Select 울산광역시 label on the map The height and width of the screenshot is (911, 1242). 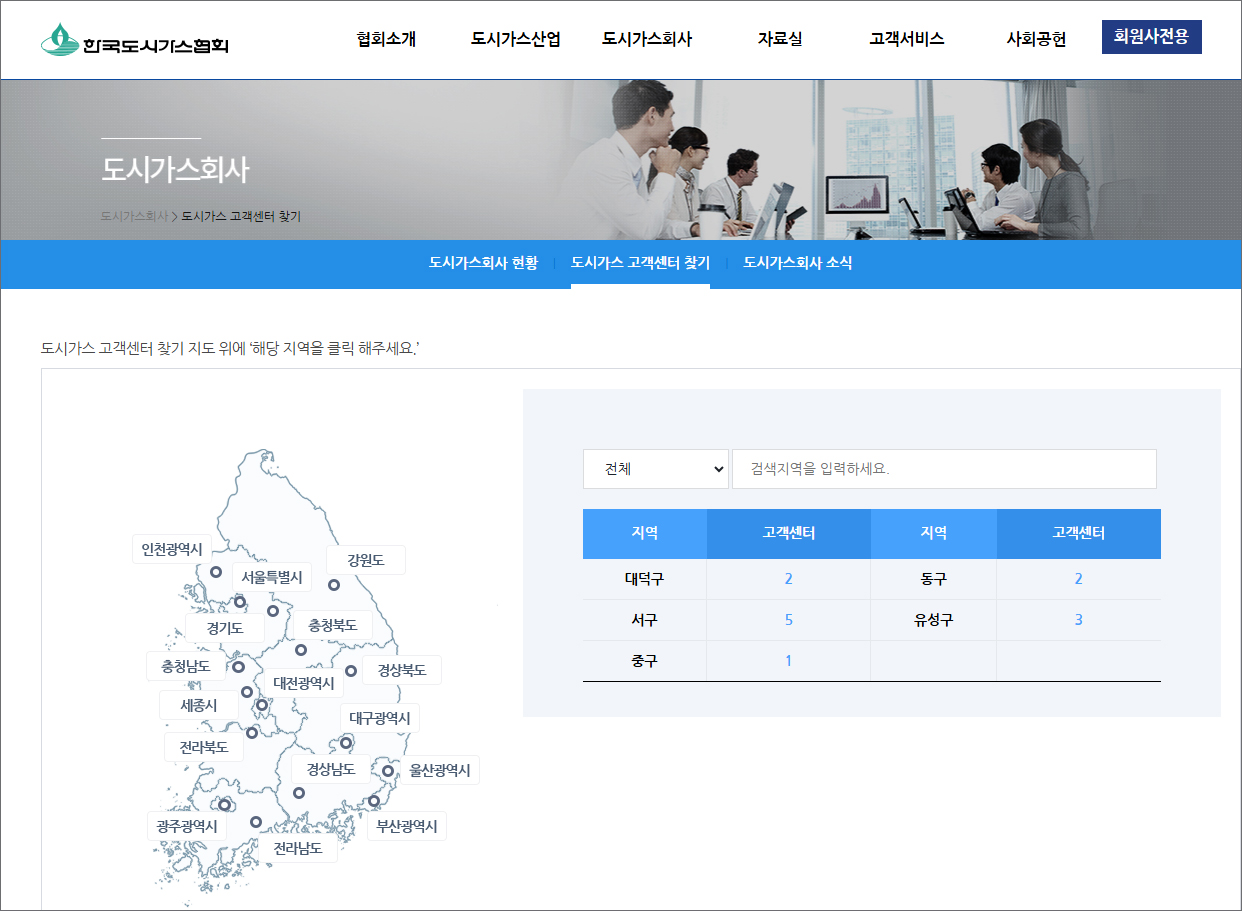pyautogui.click(x=440, y=770)
